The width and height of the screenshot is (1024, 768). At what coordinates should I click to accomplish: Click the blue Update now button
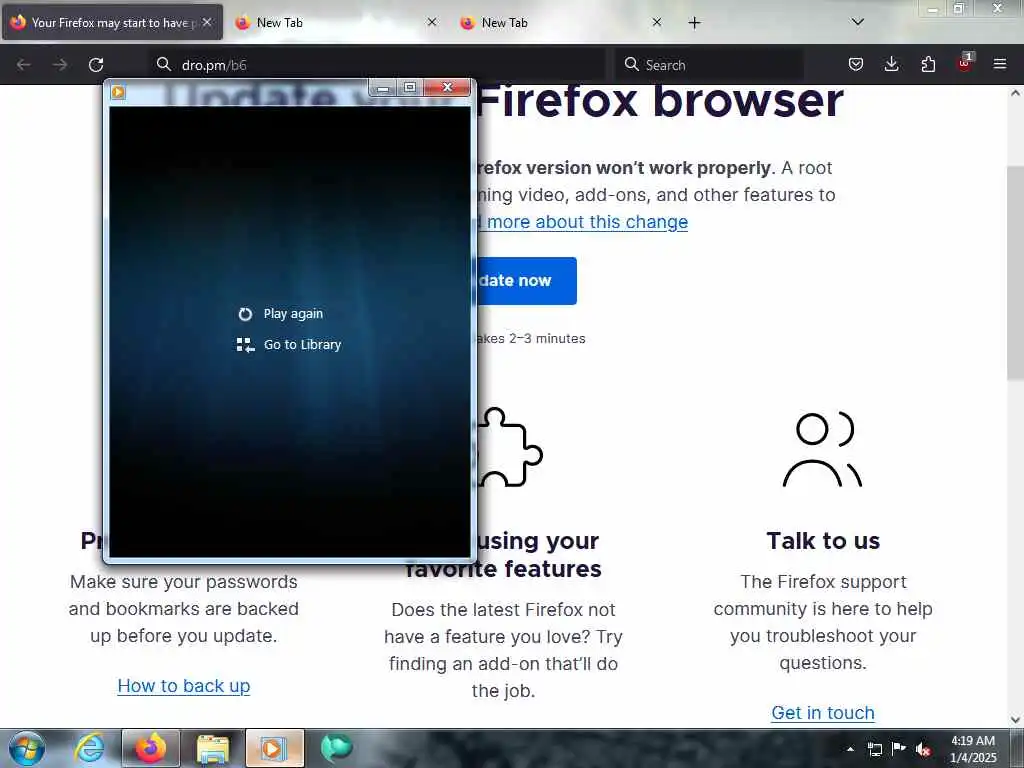pos(526,281)
